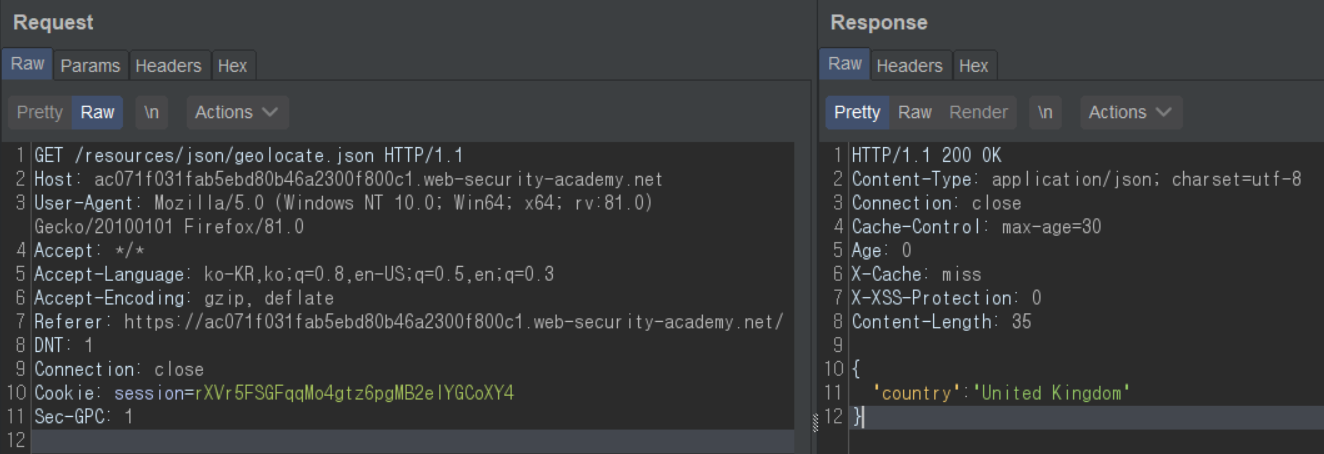The width and height of the screenshot is (1324, 454).
Task: Switch to the request Headers tab
Action: (x=168, y=65)
